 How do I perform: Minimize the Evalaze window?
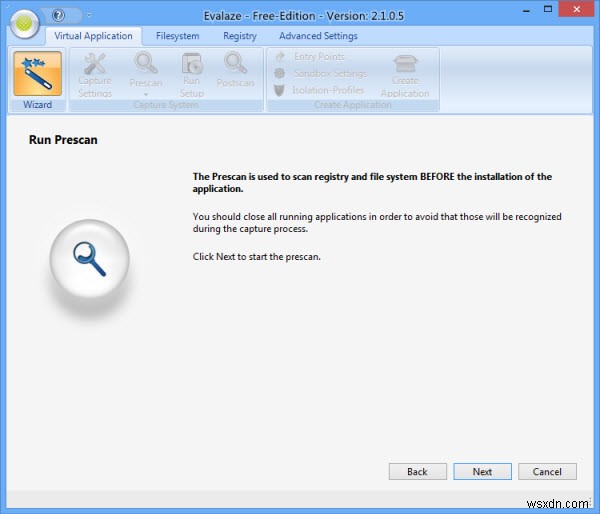coord(526,11)
